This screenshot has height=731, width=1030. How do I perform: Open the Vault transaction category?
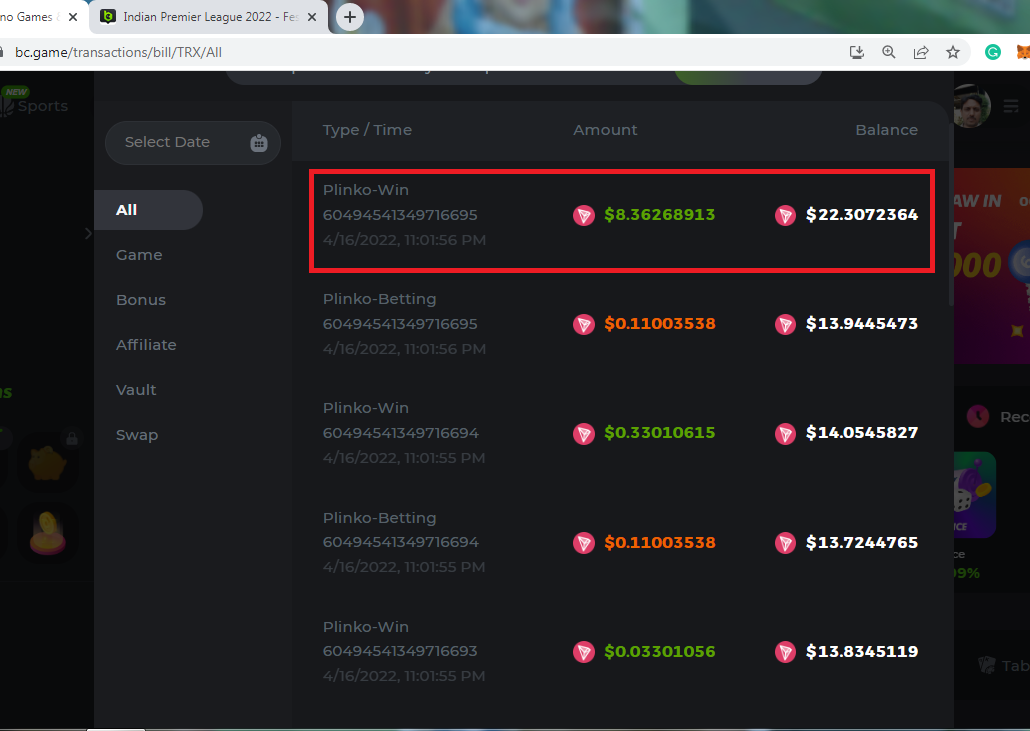(136, 390)
